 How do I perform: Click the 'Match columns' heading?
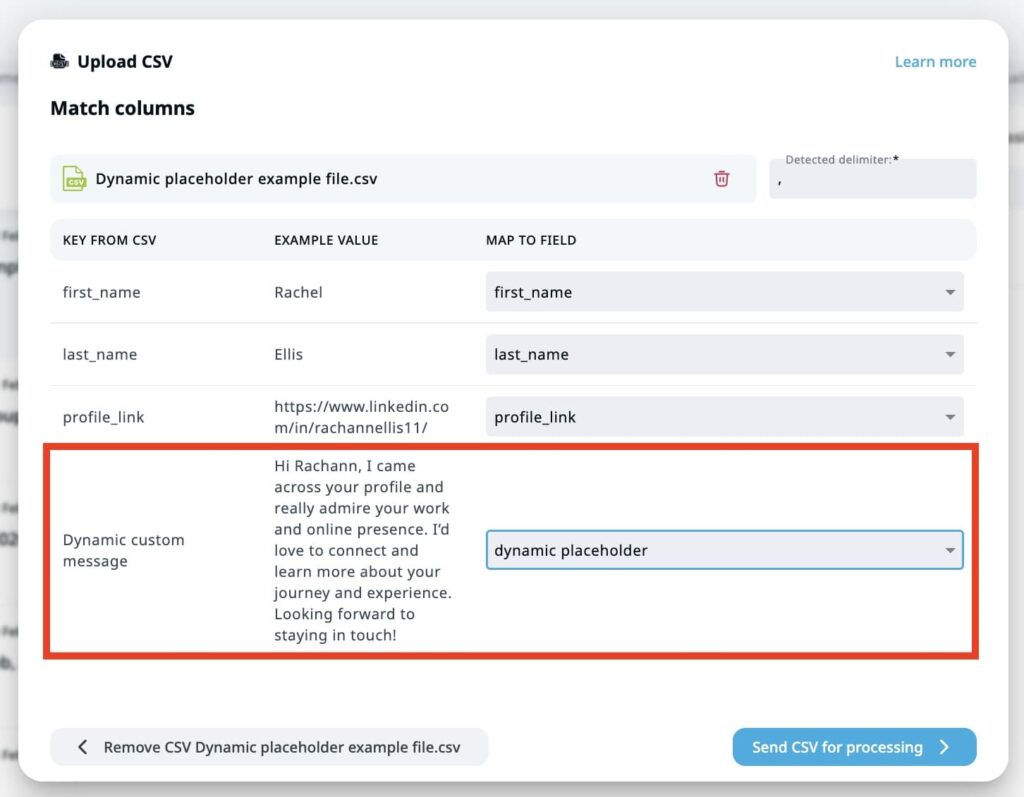pos(122,108)
